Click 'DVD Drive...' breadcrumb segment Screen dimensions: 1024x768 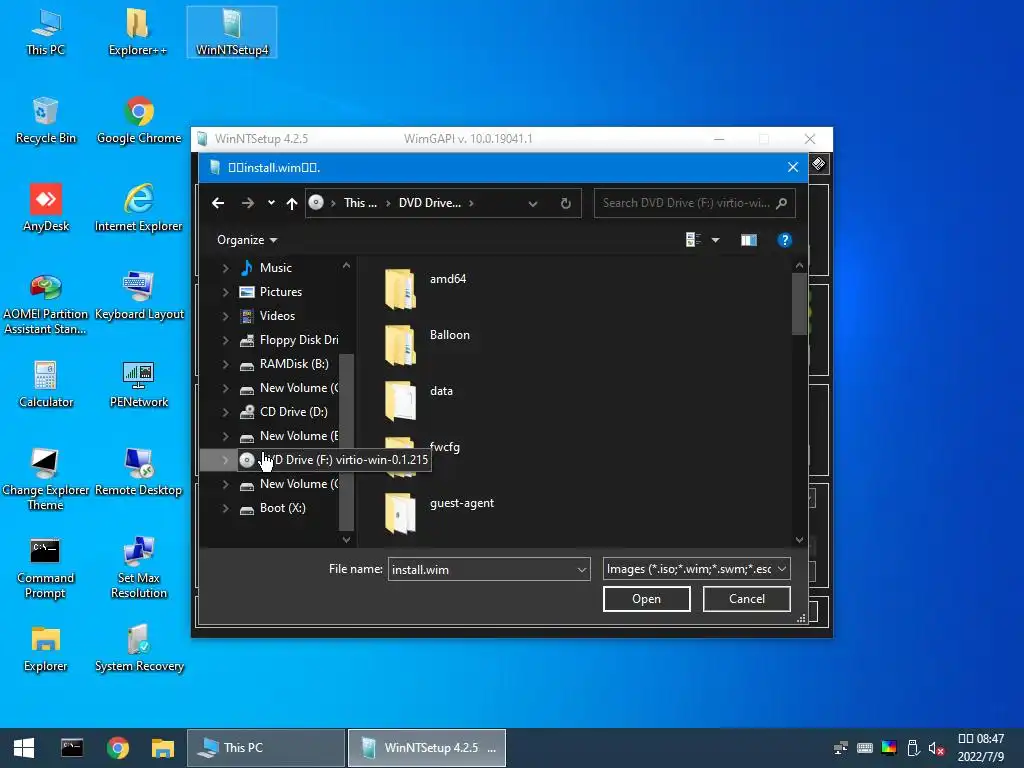(x=430, y=203)
